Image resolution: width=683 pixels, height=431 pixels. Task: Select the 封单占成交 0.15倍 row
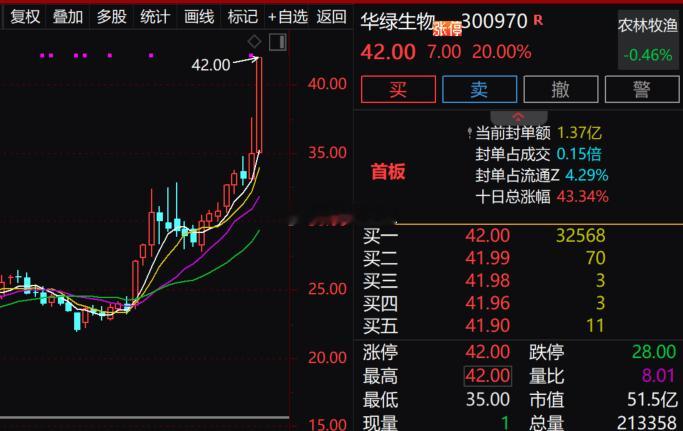(538, 154)
